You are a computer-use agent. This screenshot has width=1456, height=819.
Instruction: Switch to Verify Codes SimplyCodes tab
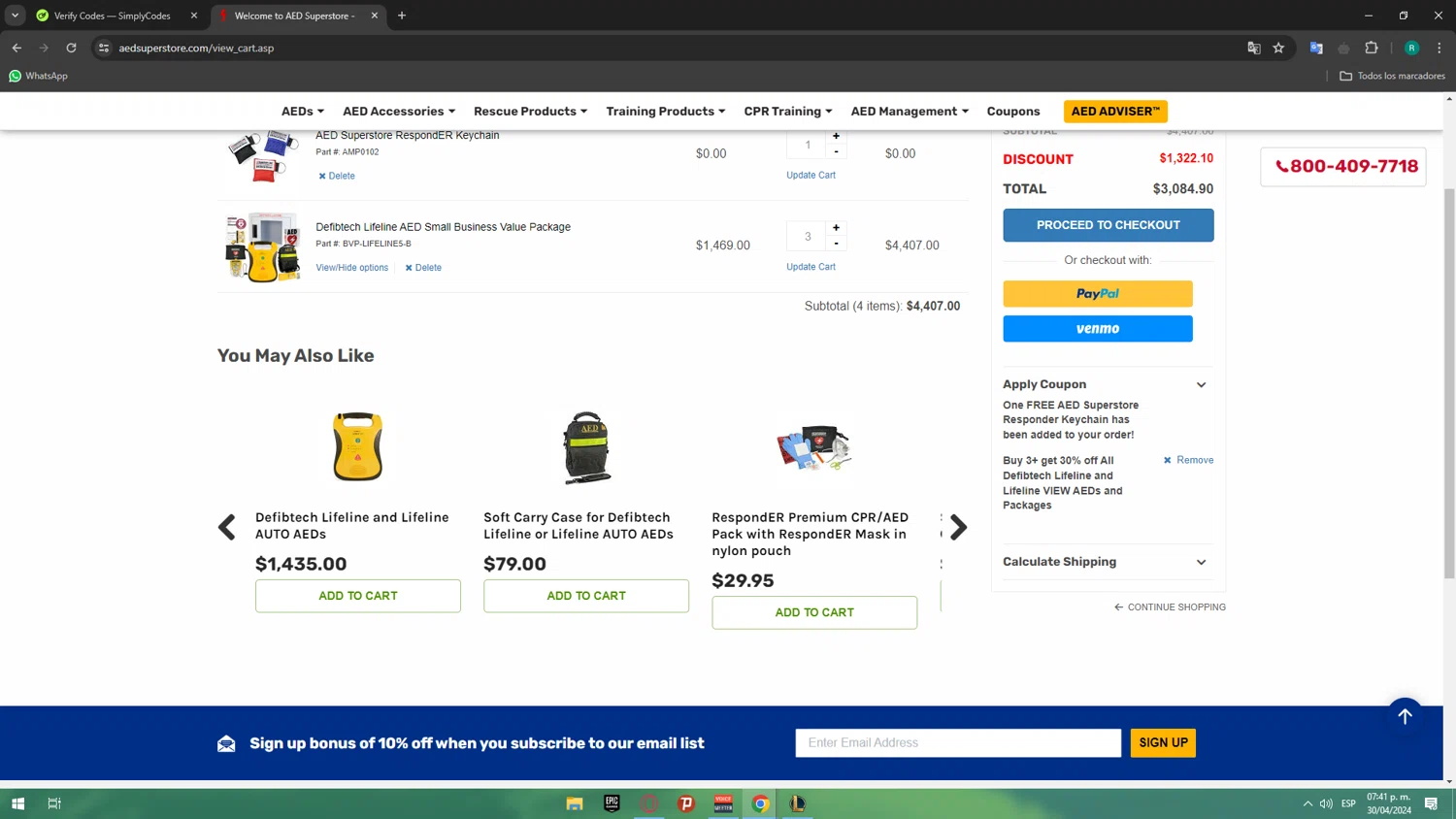tap(113, 16)
